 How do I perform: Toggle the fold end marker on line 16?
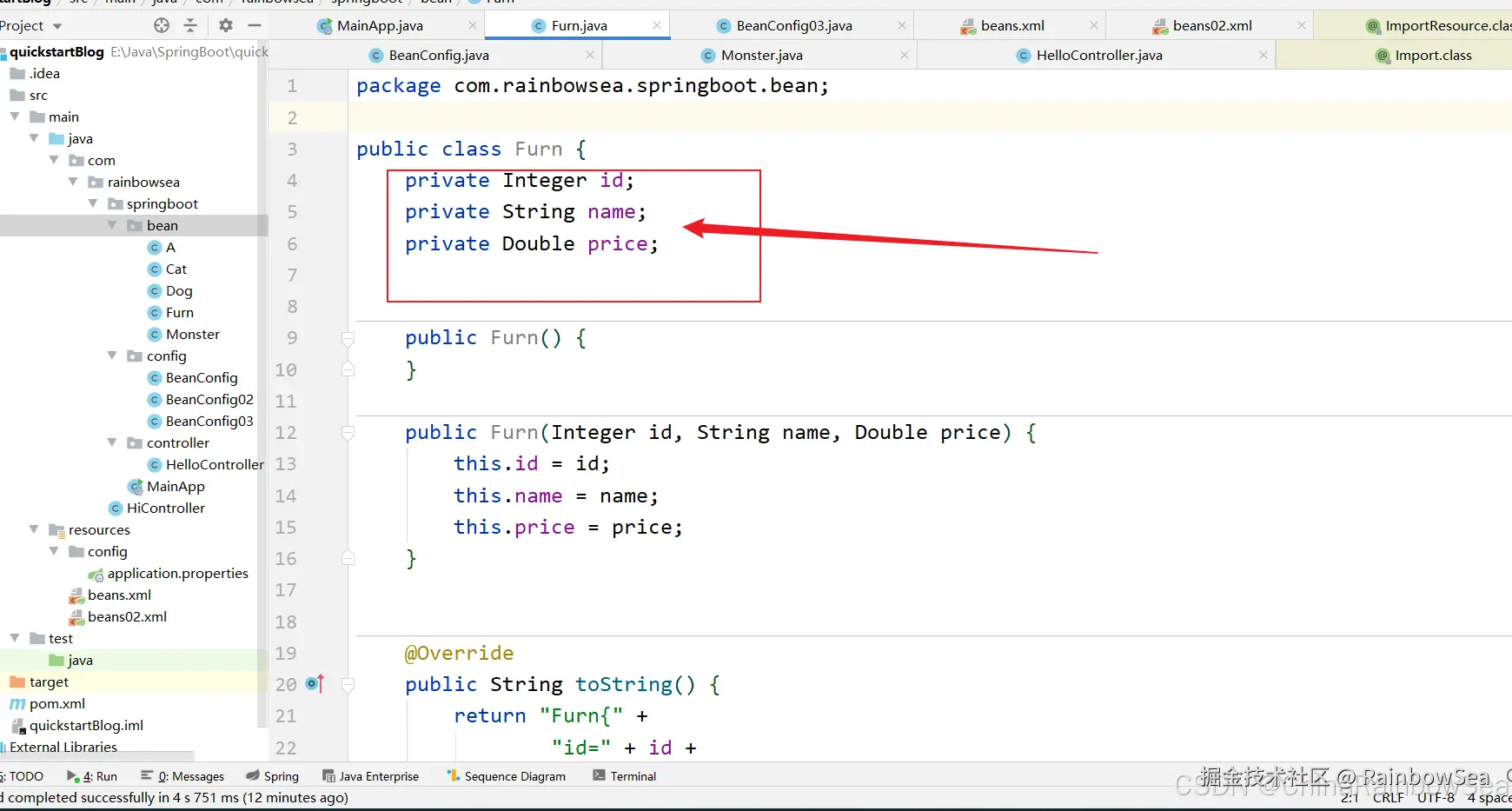pos(348,558)
